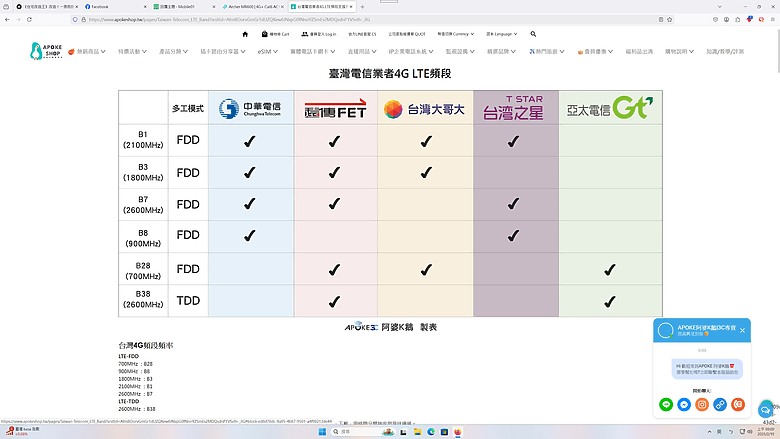Open the browser application menu

[x=773, y=19]
